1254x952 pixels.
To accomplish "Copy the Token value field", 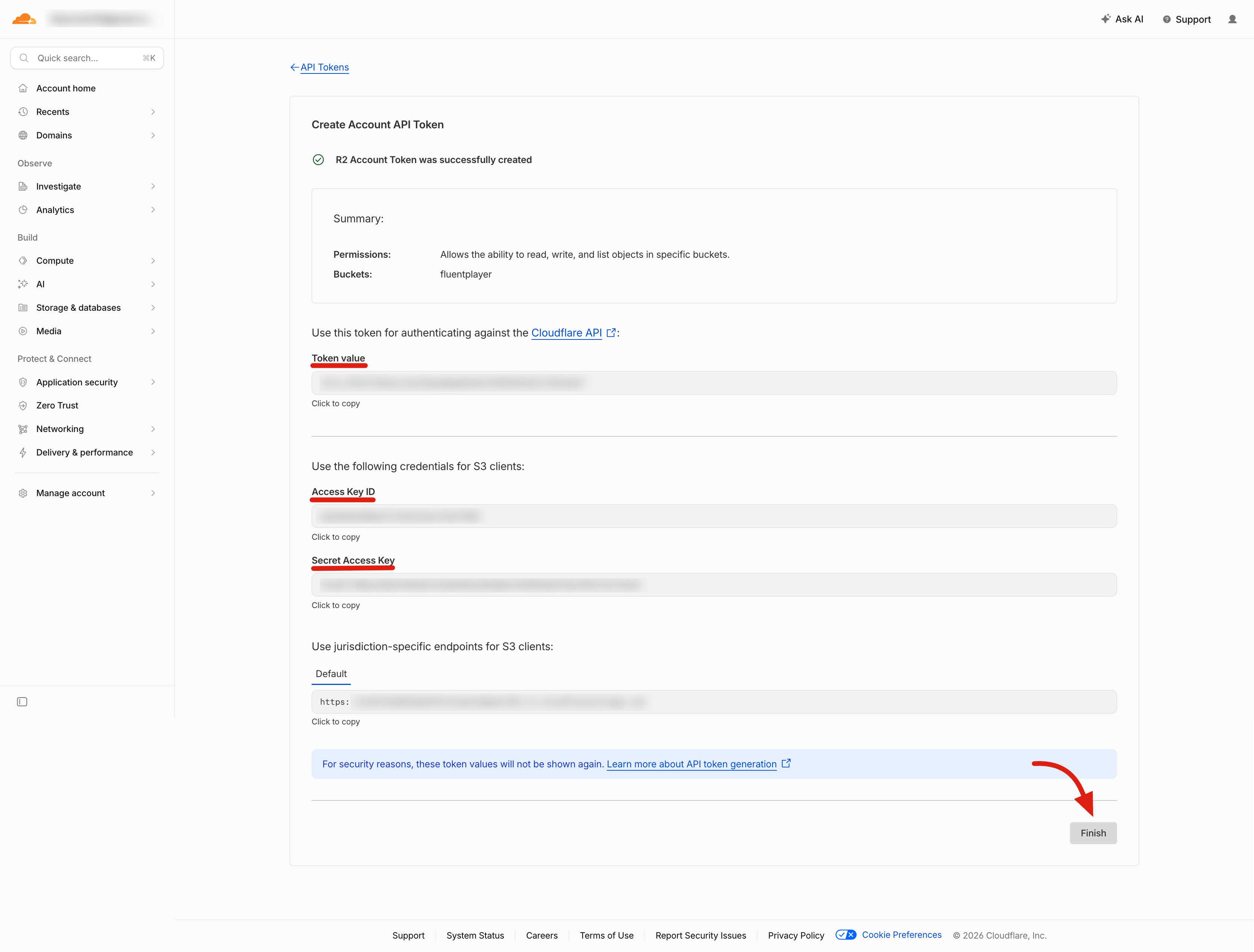I will pos(714,383).
